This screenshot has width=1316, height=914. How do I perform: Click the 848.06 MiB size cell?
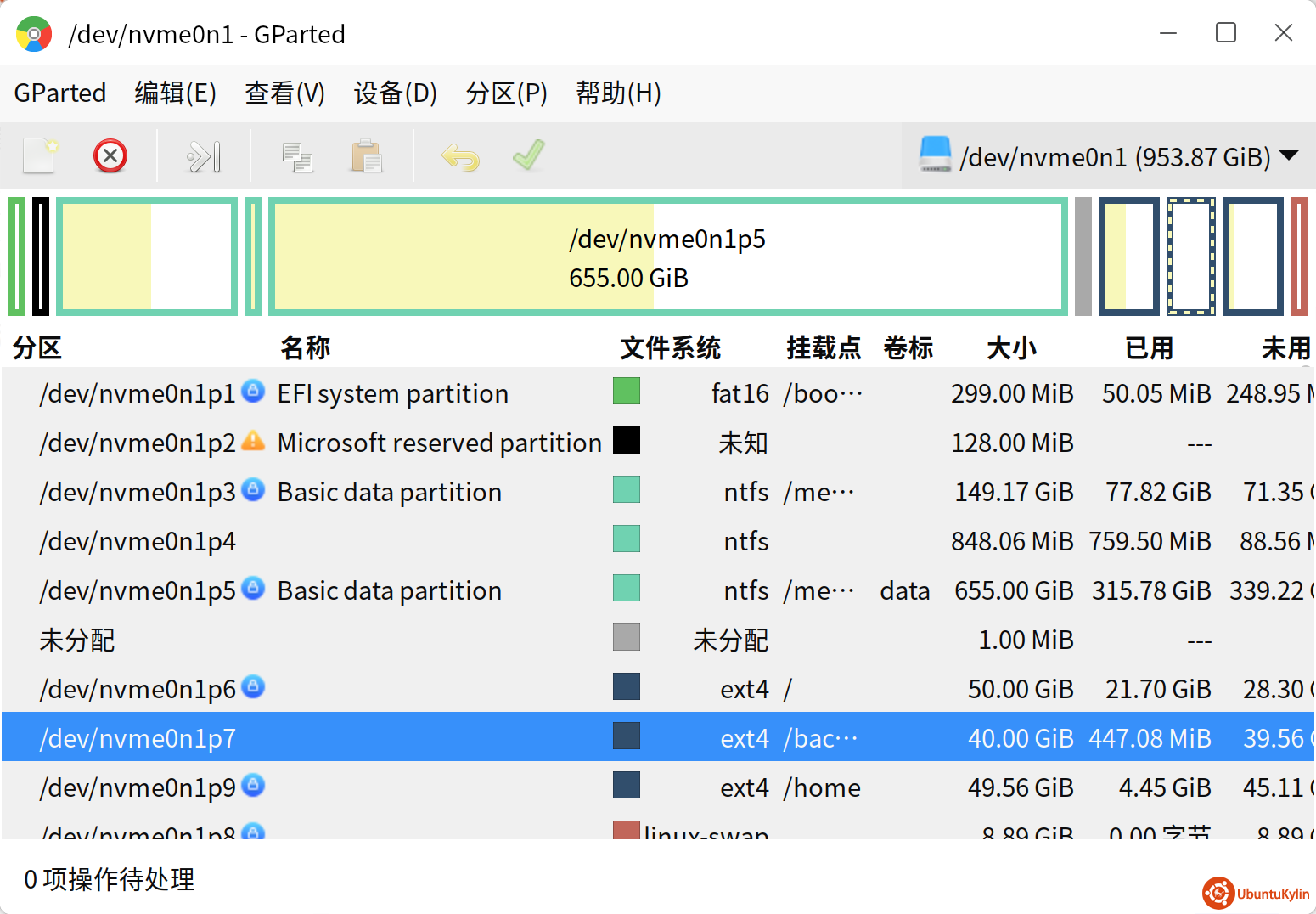(1012, 541)
